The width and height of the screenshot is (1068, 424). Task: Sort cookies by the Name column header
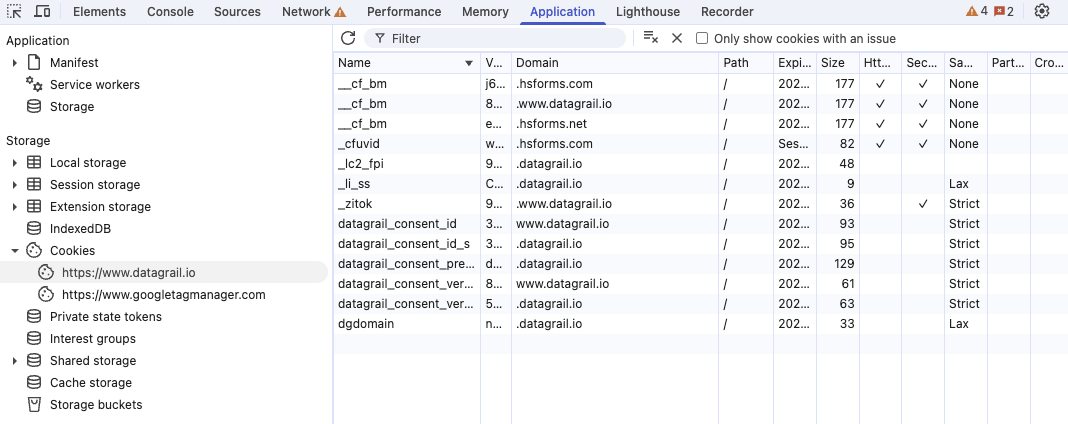click(400, 63)
